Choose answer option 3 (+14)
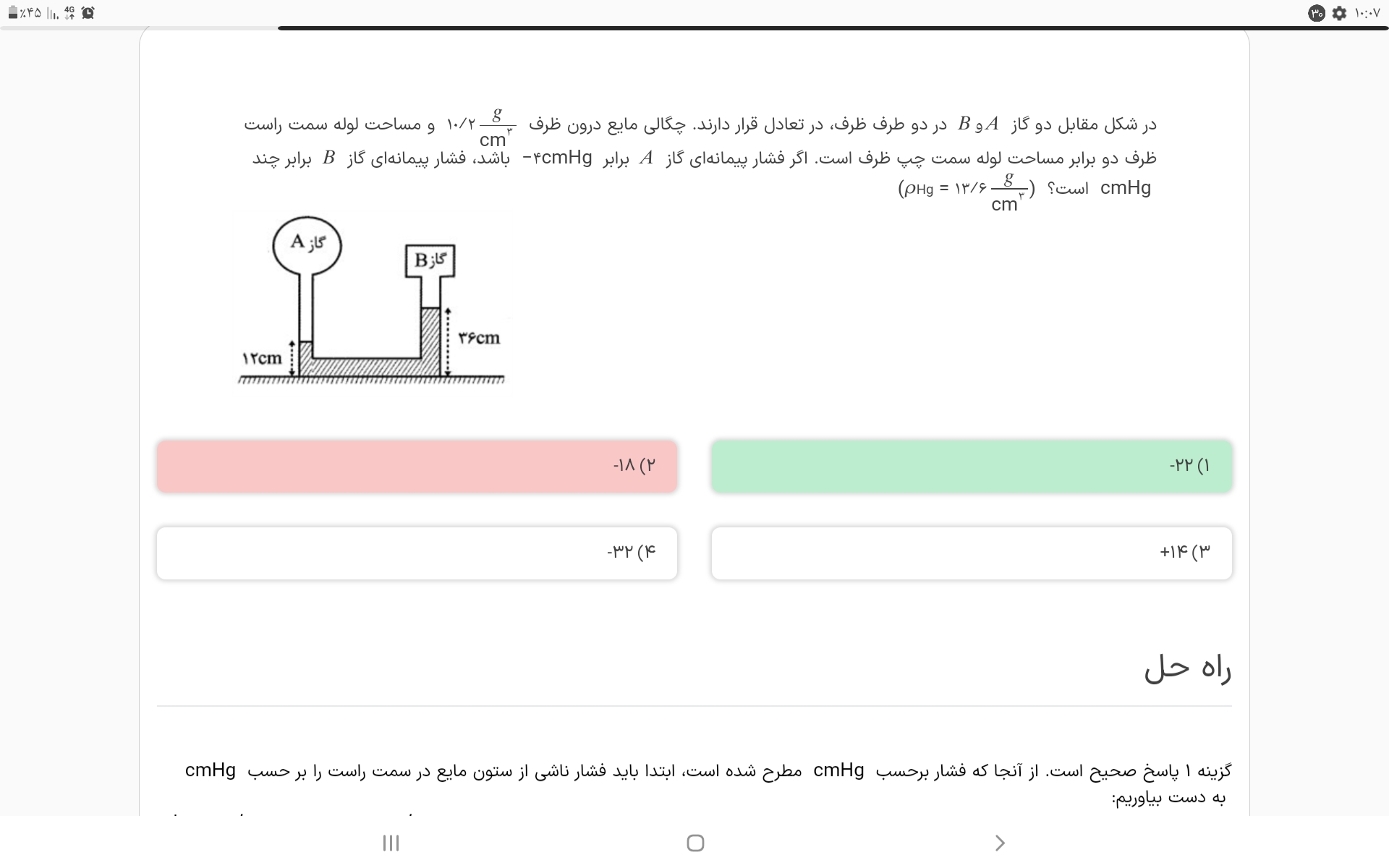The height and width of the screenshot is (868, 1389). click(x=971, y=553)
